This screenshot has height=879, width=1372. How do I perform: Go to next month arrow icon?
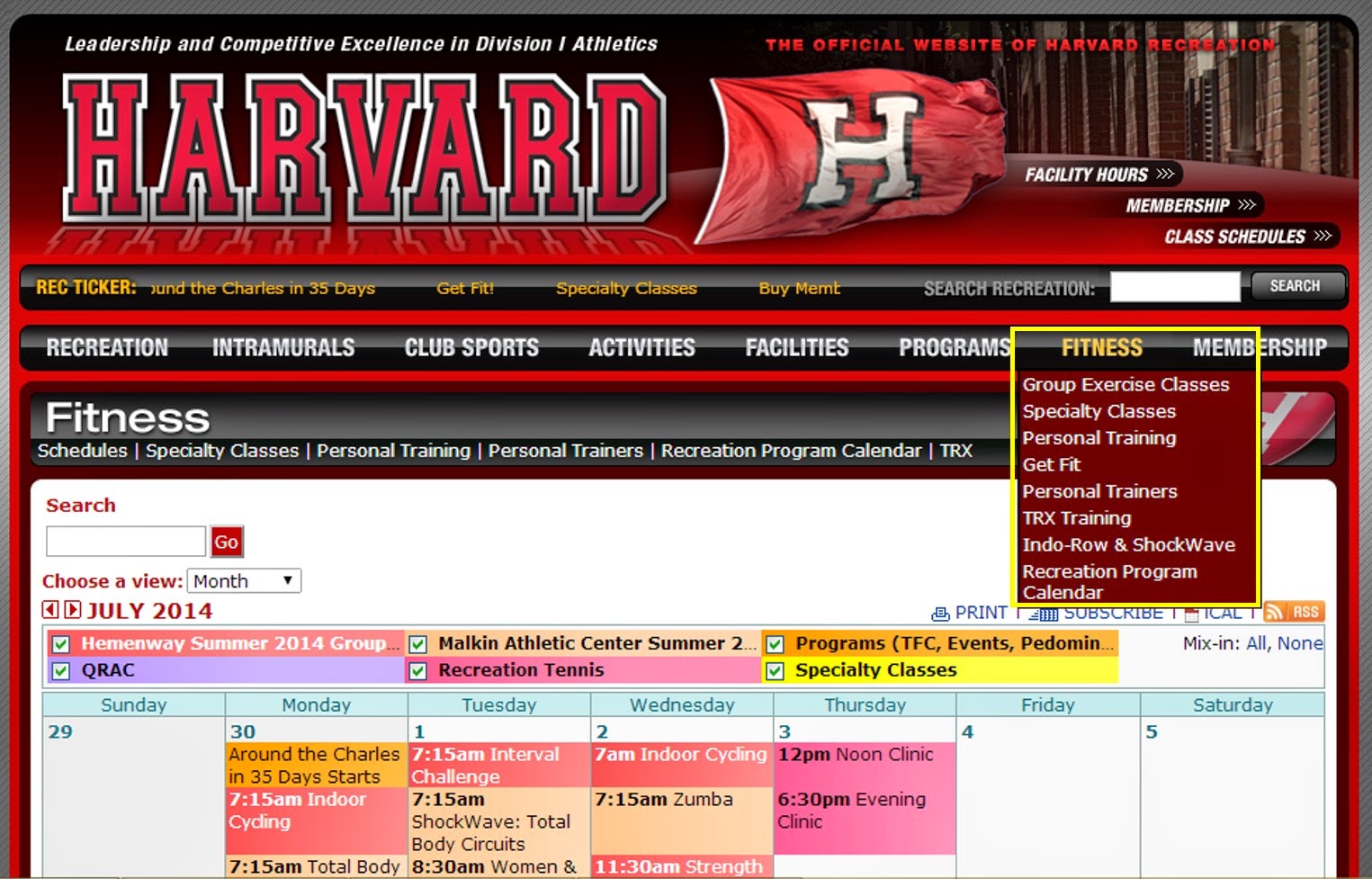point(73,610)
